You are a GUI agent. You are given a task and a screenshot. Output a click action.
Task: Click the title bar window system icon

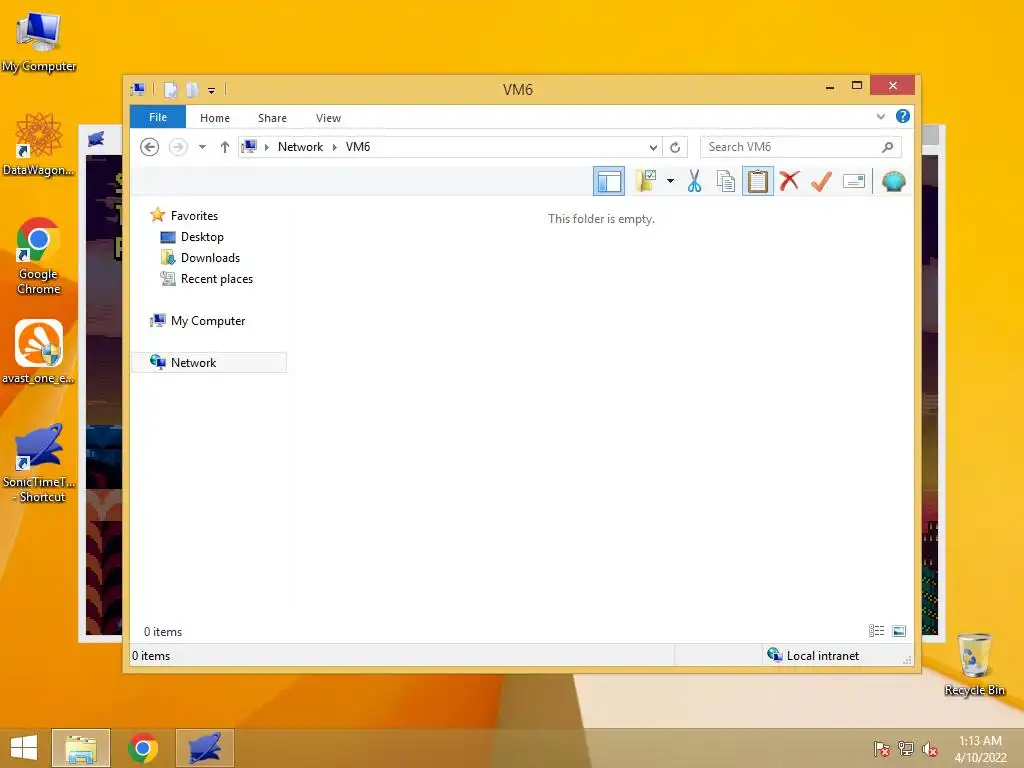click(138, 89)
